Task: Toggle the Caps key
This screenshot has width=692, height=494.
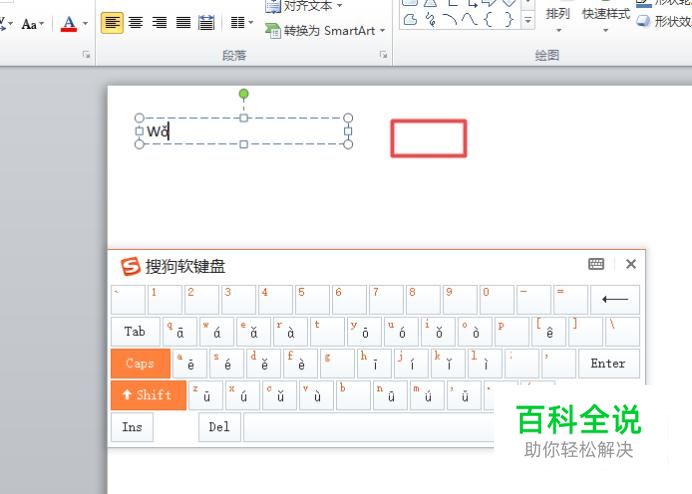Action: (140, 363)
